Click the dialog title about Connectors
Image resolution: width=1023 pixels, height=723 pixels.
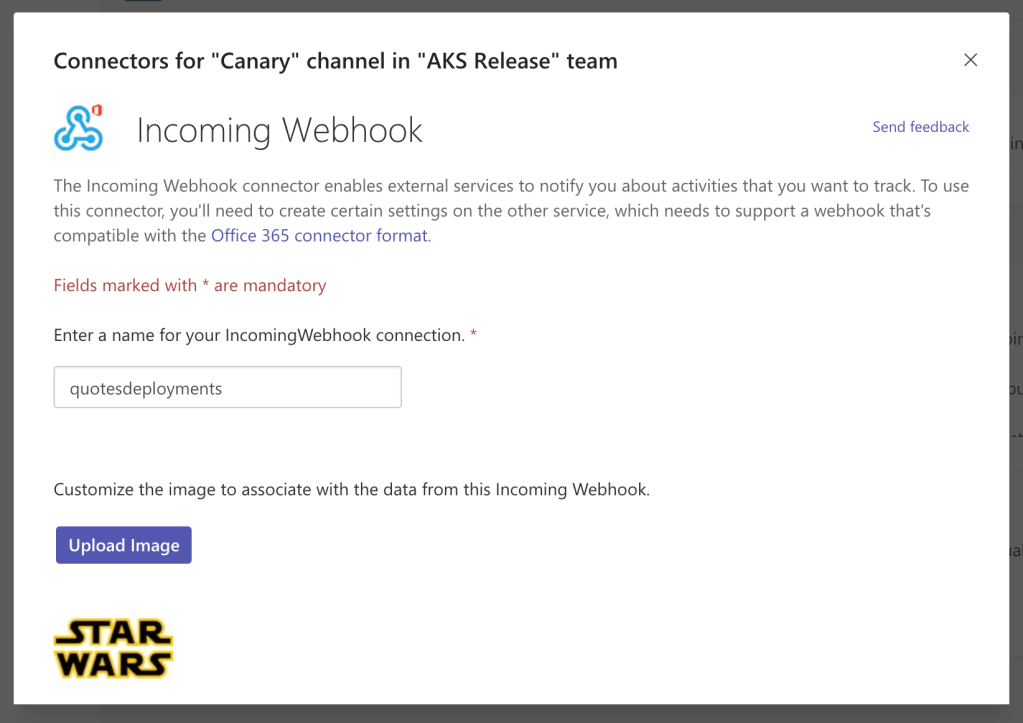coord(335,61)
